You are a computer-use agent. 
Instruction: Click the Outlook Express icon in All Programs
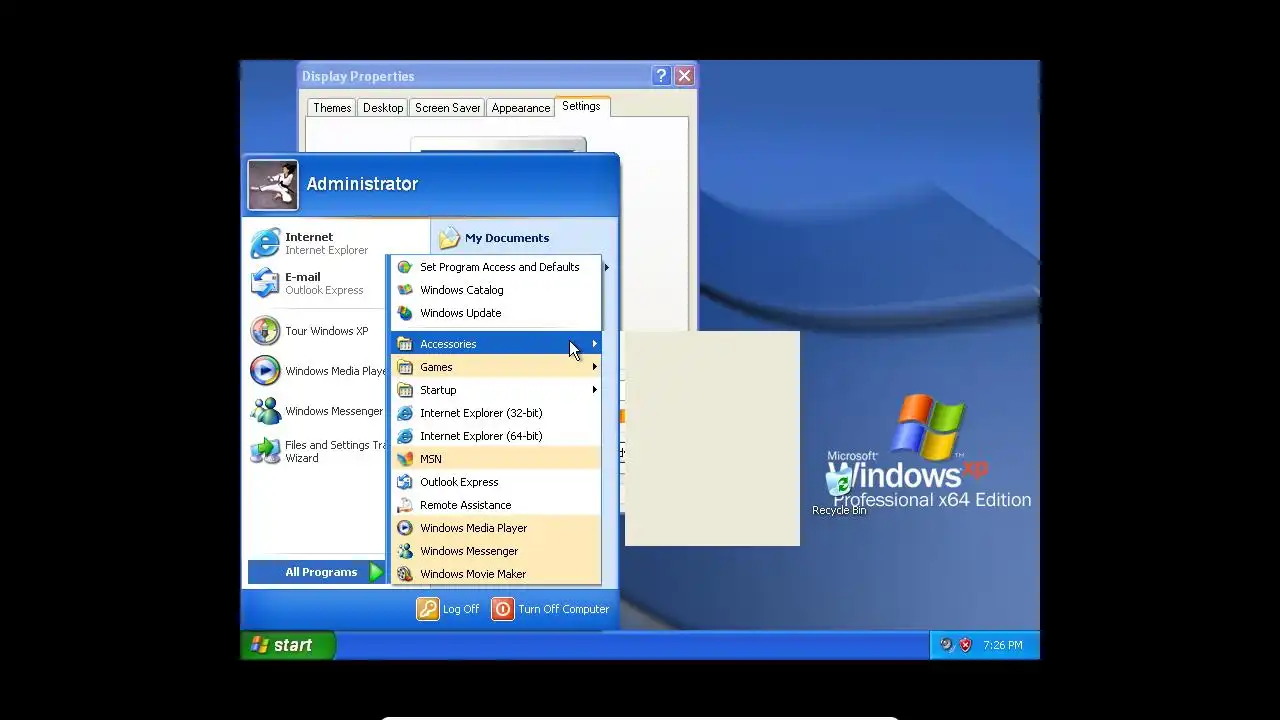[x=405, y=482]
